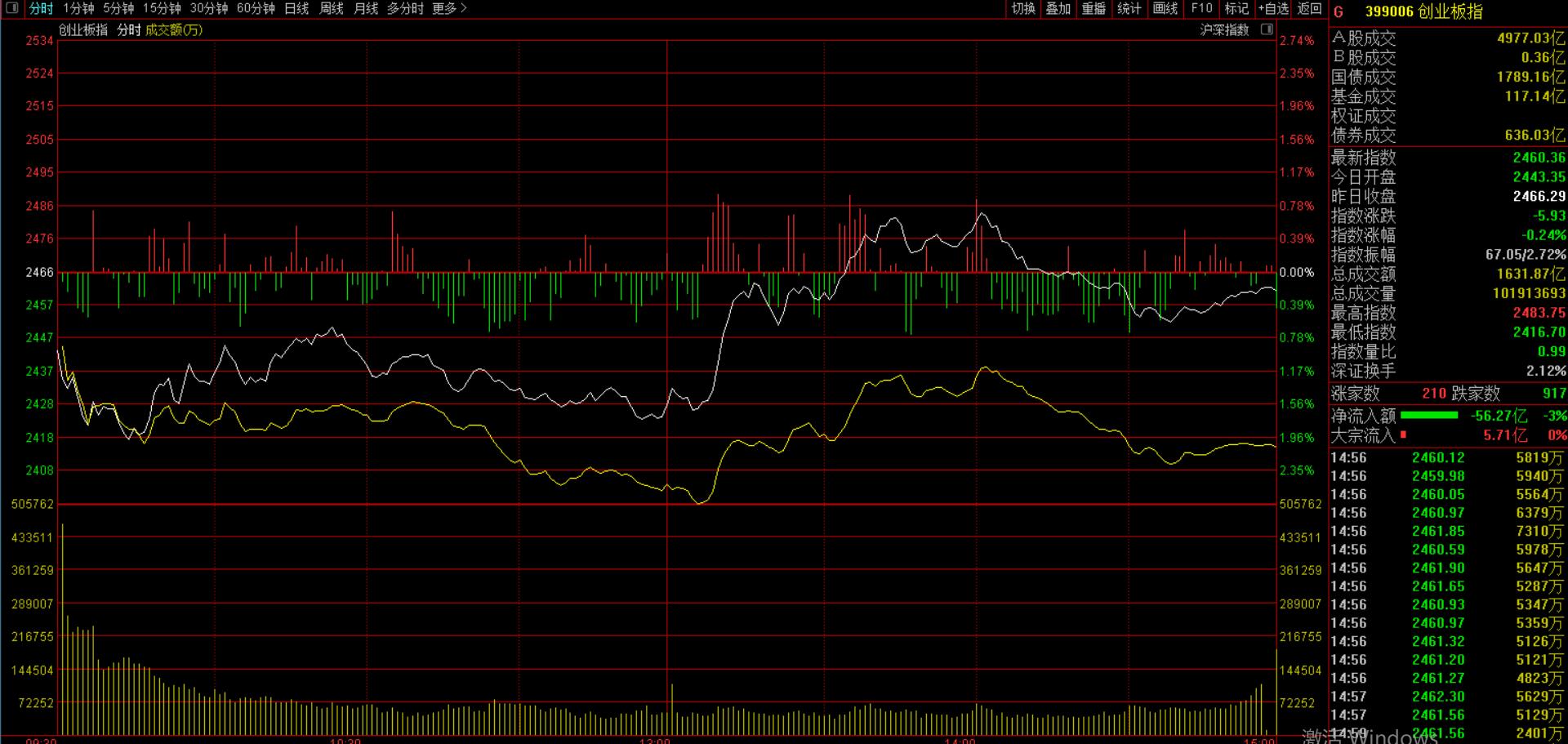
Task: Click the 399006 创业板指 title
Action: click(1423, 12)
